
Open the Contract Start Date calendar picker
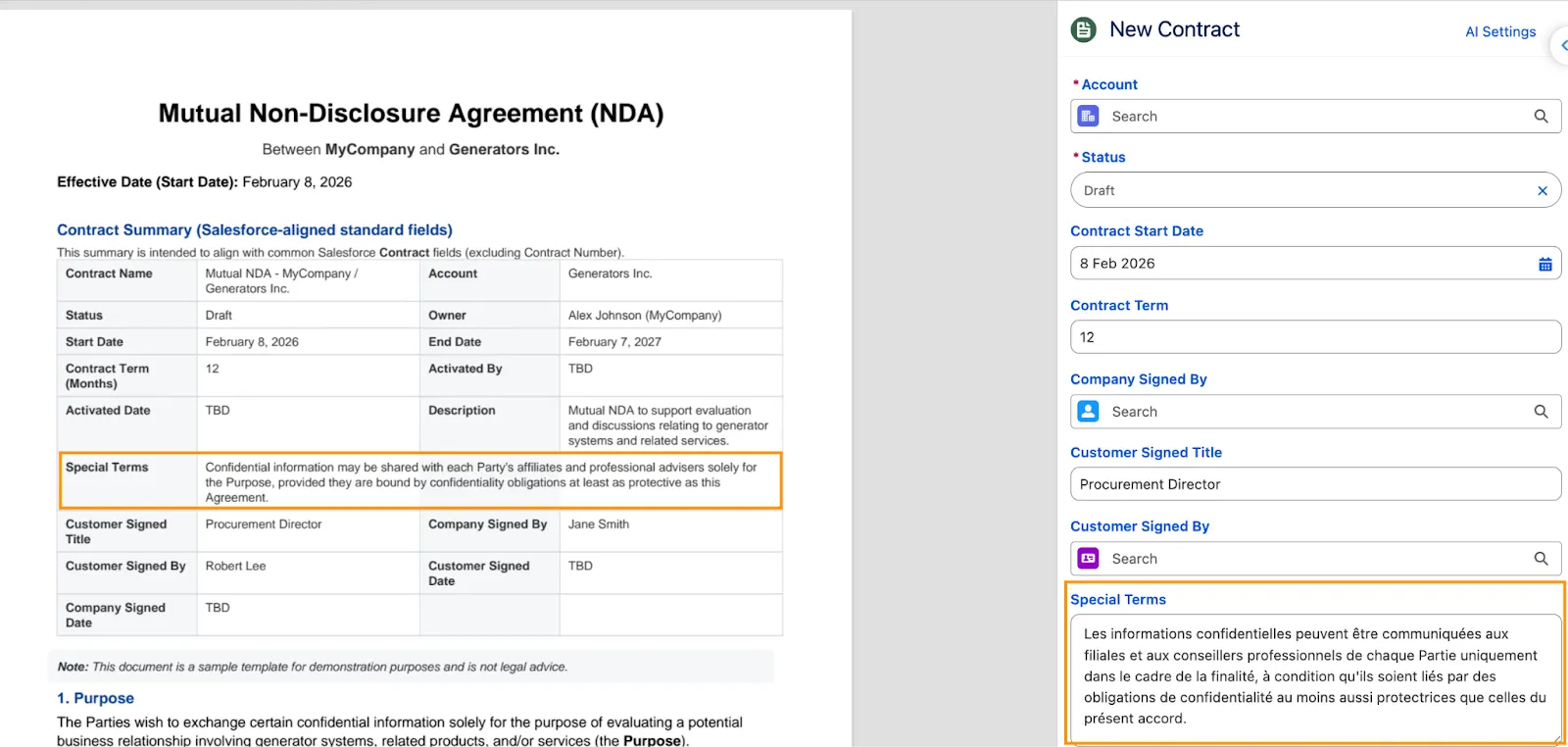click(1544, 264)
